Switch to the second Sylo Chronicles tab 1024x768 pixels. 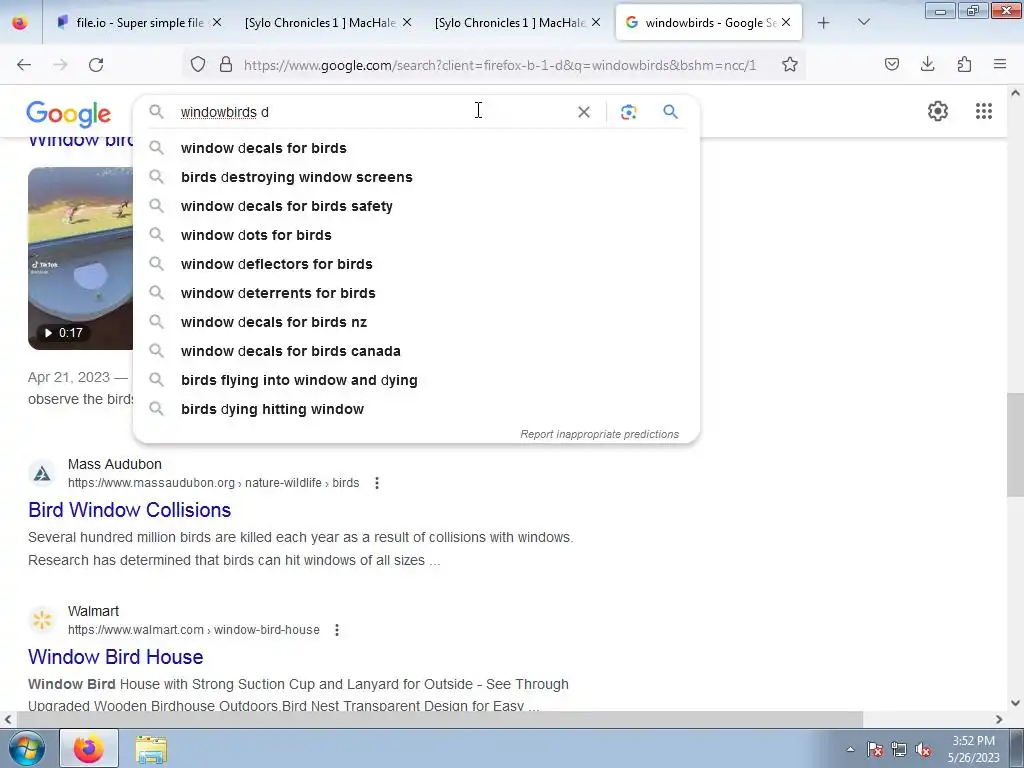tap(516, 23)
